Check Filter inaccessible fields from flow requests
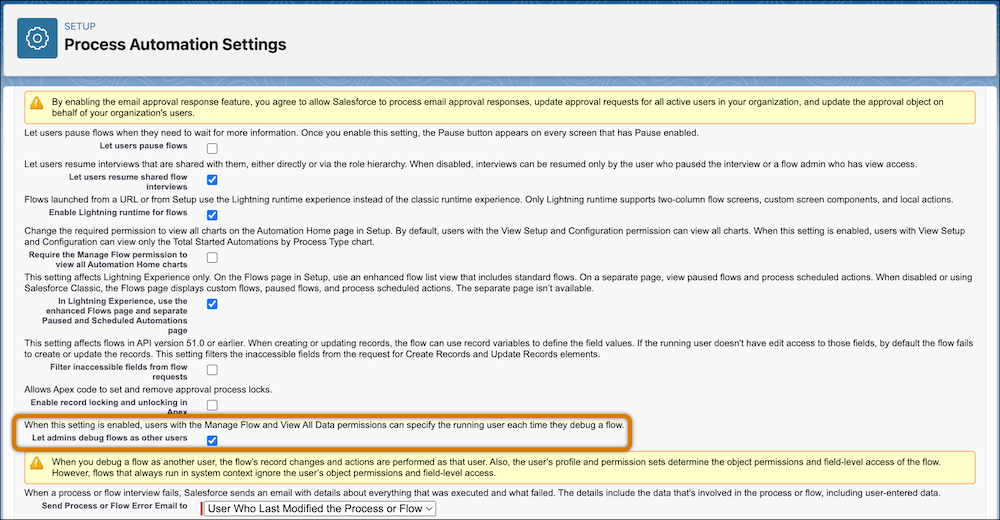Viewport: 1000px width, 520px height. tap(212, 370)
